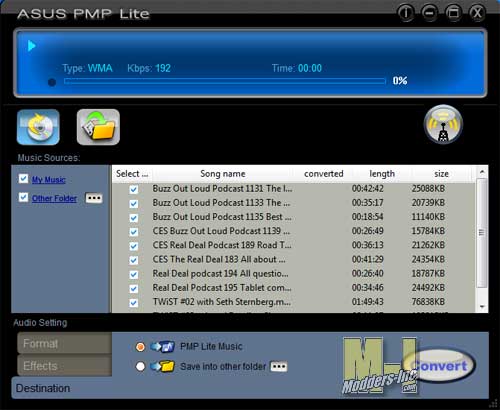Image resolution: width=500 pixels, height=410 pixels.
Task: Open the CD ripping disc icon
Action: 38,127
